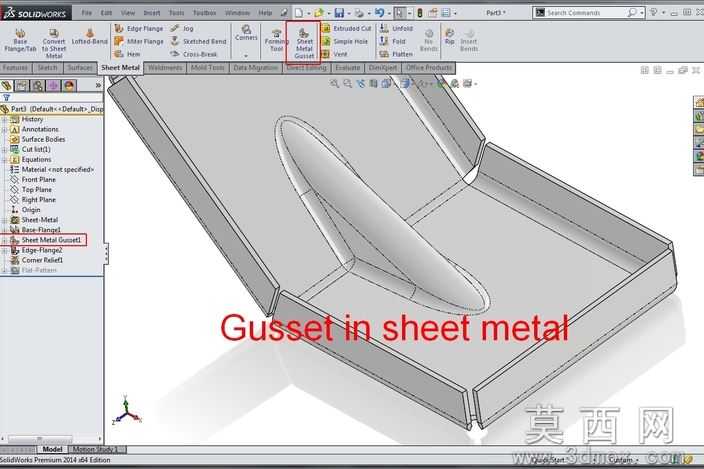The image size is (704, 469).
Task: Click the Corners tool icon
Action: [246, 33]
